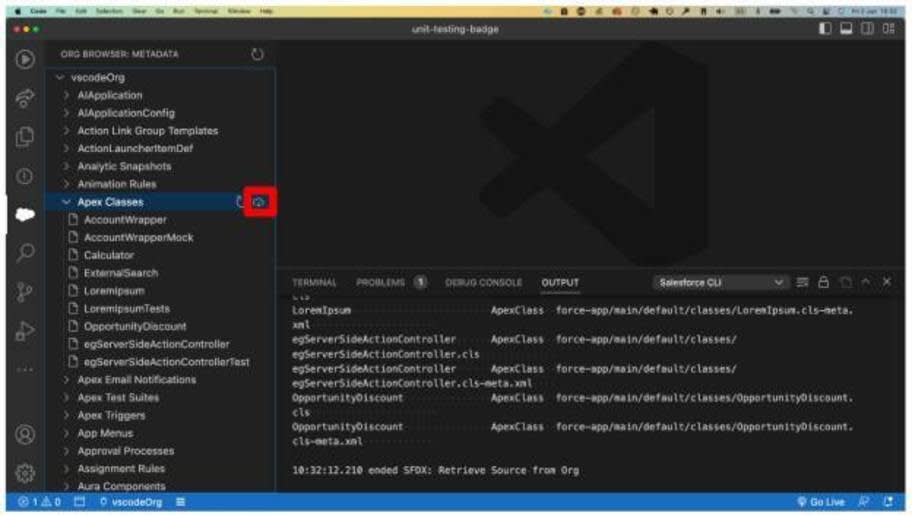Image resolution: width=912 pixels, height=516 pixels.
Task: Open the Apple menu
Action: coord(17,11)
